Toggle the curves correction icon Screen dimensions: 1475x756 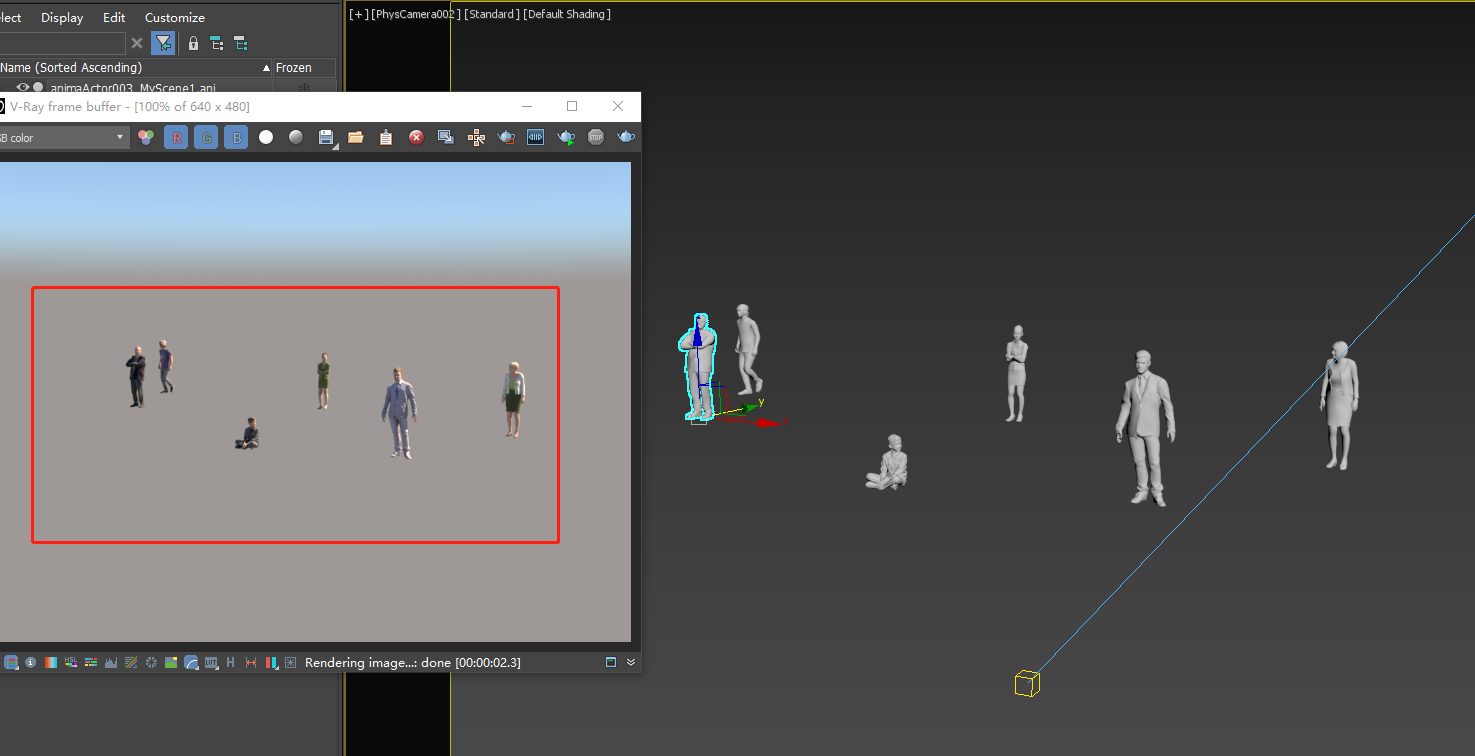click(131, 662)
